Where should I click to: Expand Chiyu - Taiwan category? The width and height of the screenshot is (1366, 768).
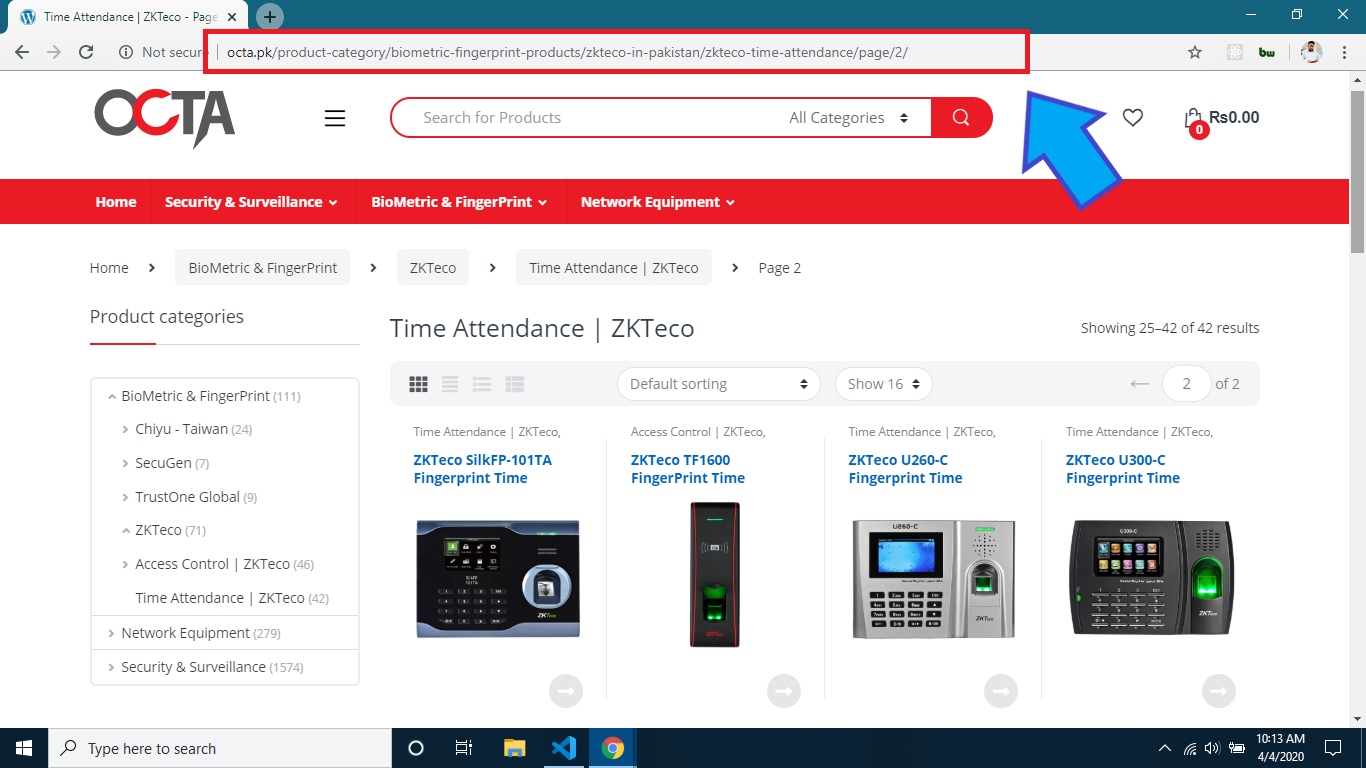click(x=125, y=430)
